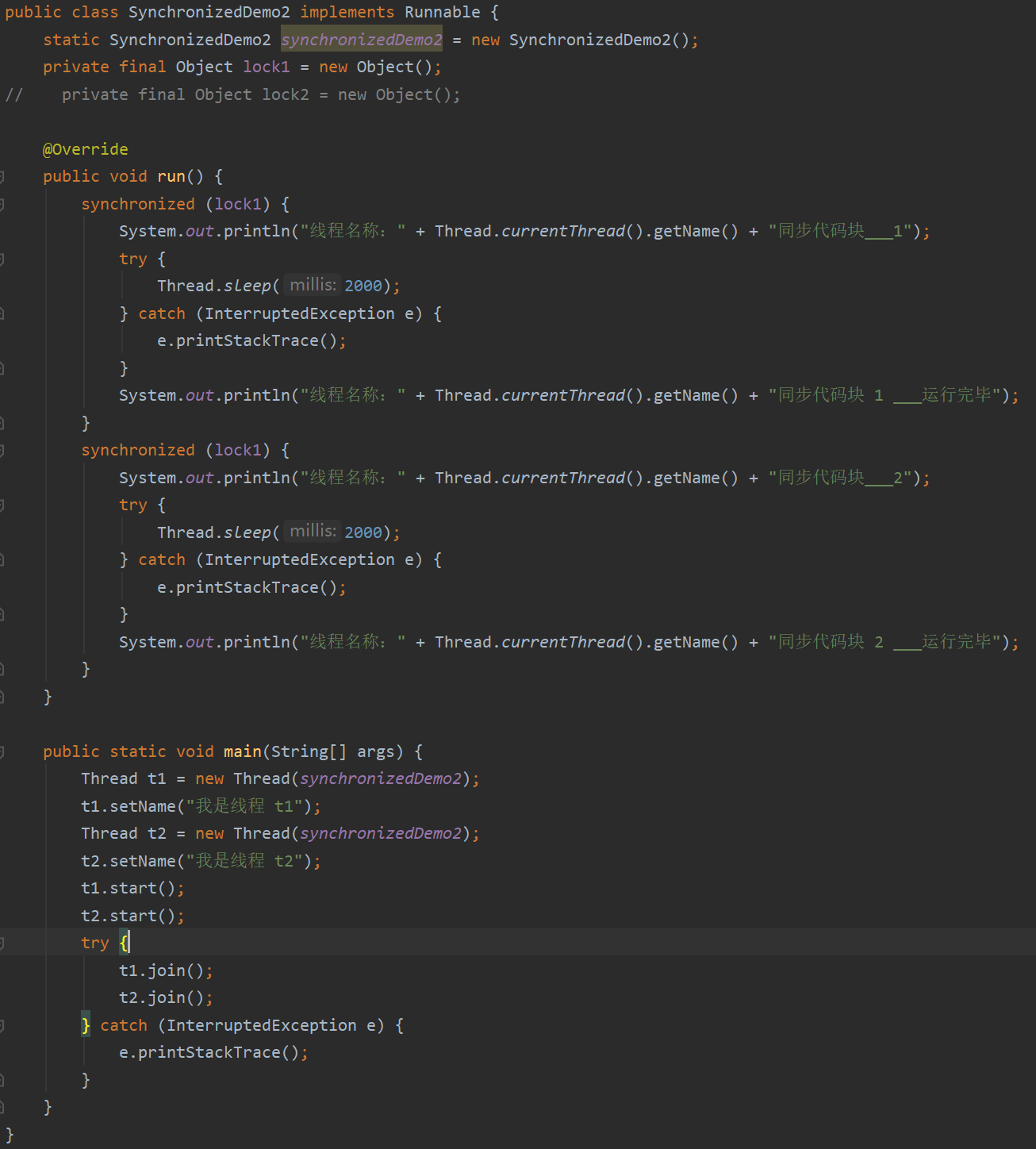Image resolution: width=1036 pixels, height=1149 pixels.
Task: Collapse the fold marker beside main's 'try {' line
Action: (2, 943)
